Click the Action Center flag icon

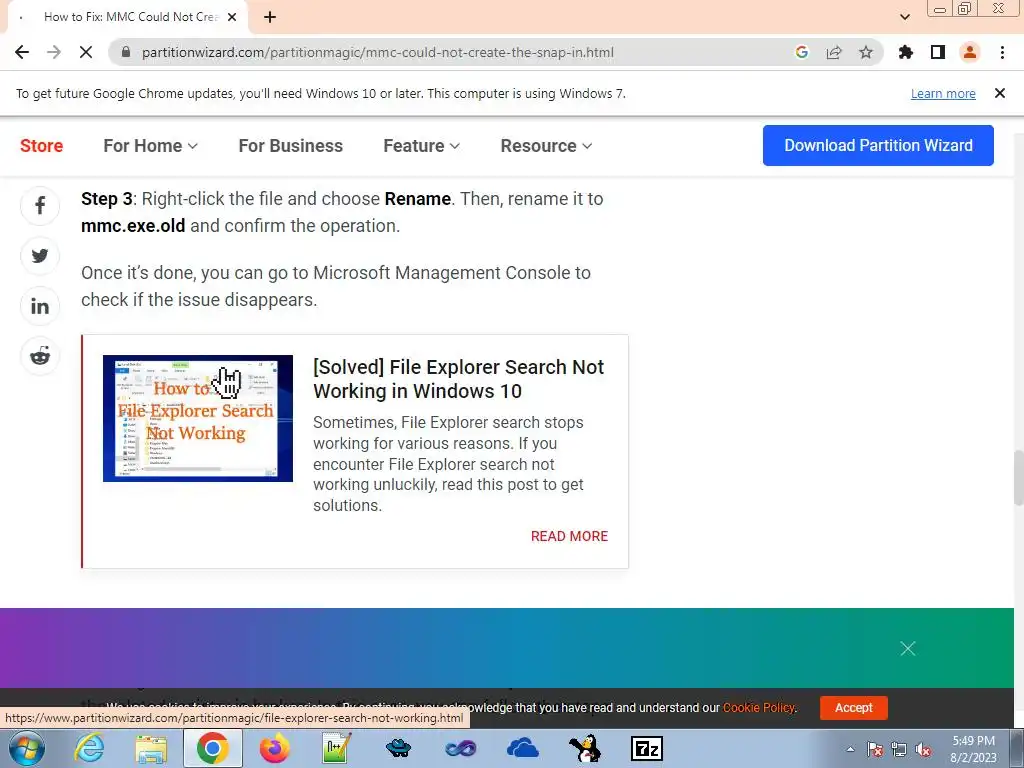click(875, 749)
